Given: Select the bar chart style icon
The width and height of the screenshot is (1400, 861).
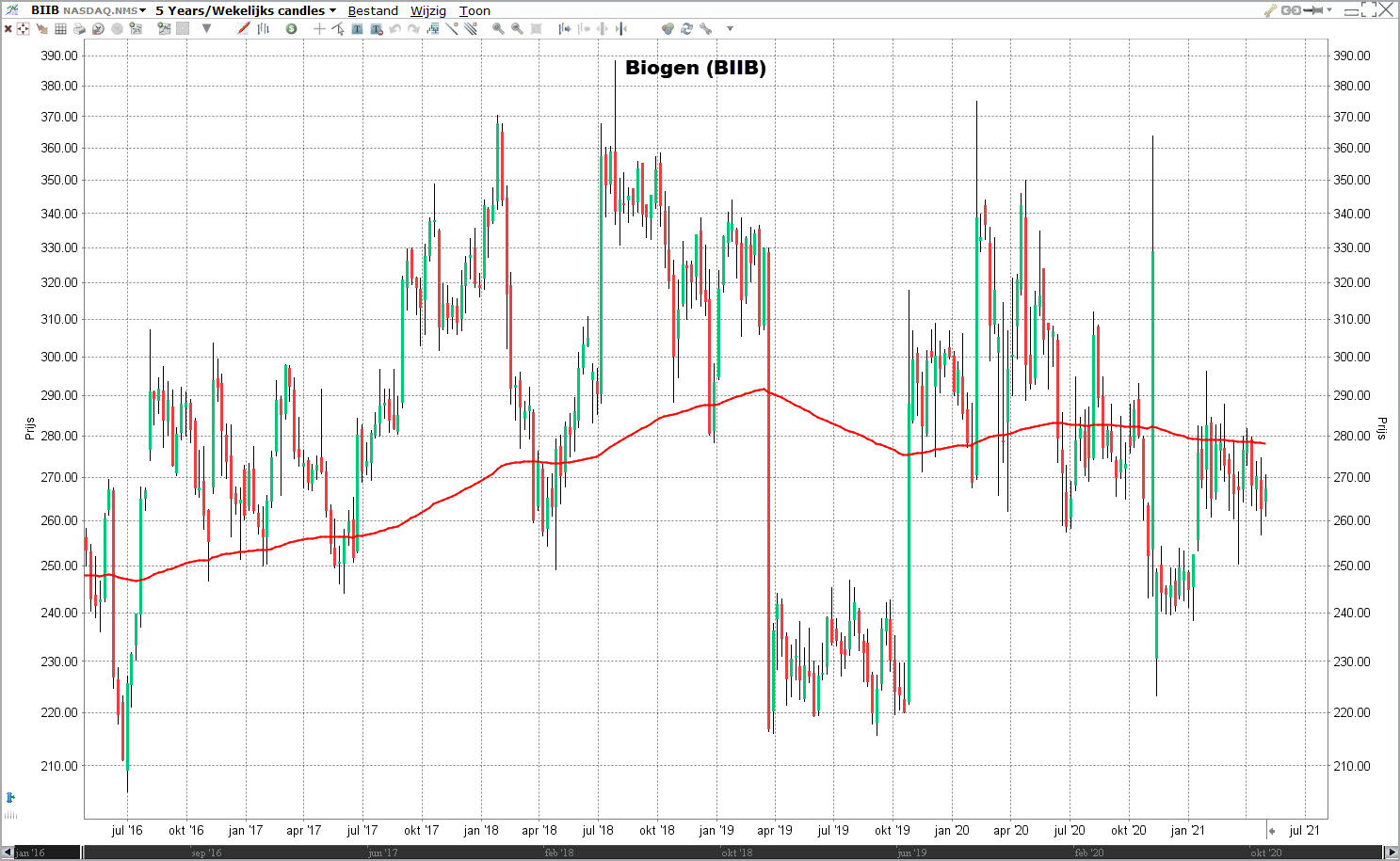Looking at the screenshot, I should pos(264,29).
